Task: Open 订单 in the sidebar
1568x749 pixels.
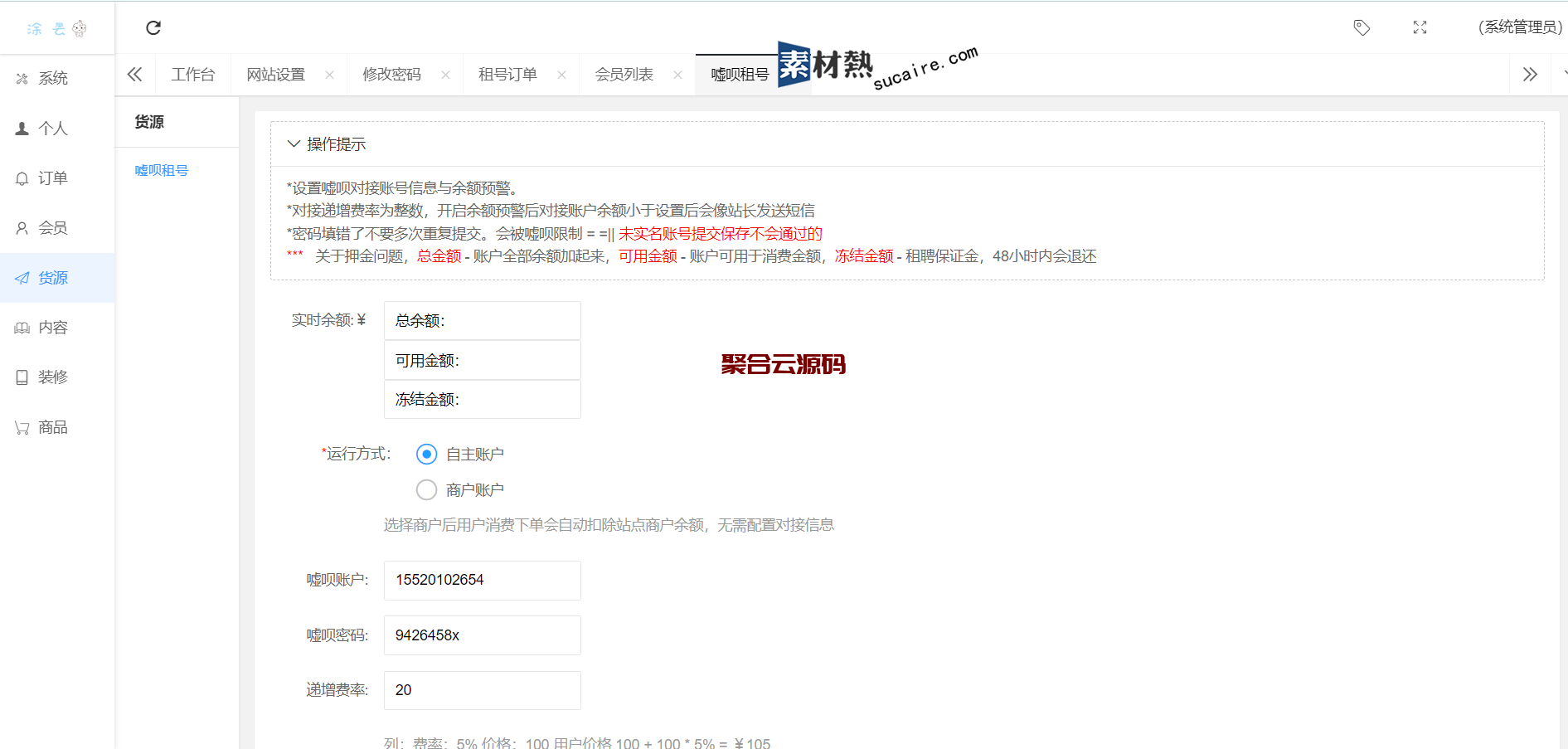Action: click(57, 178)
